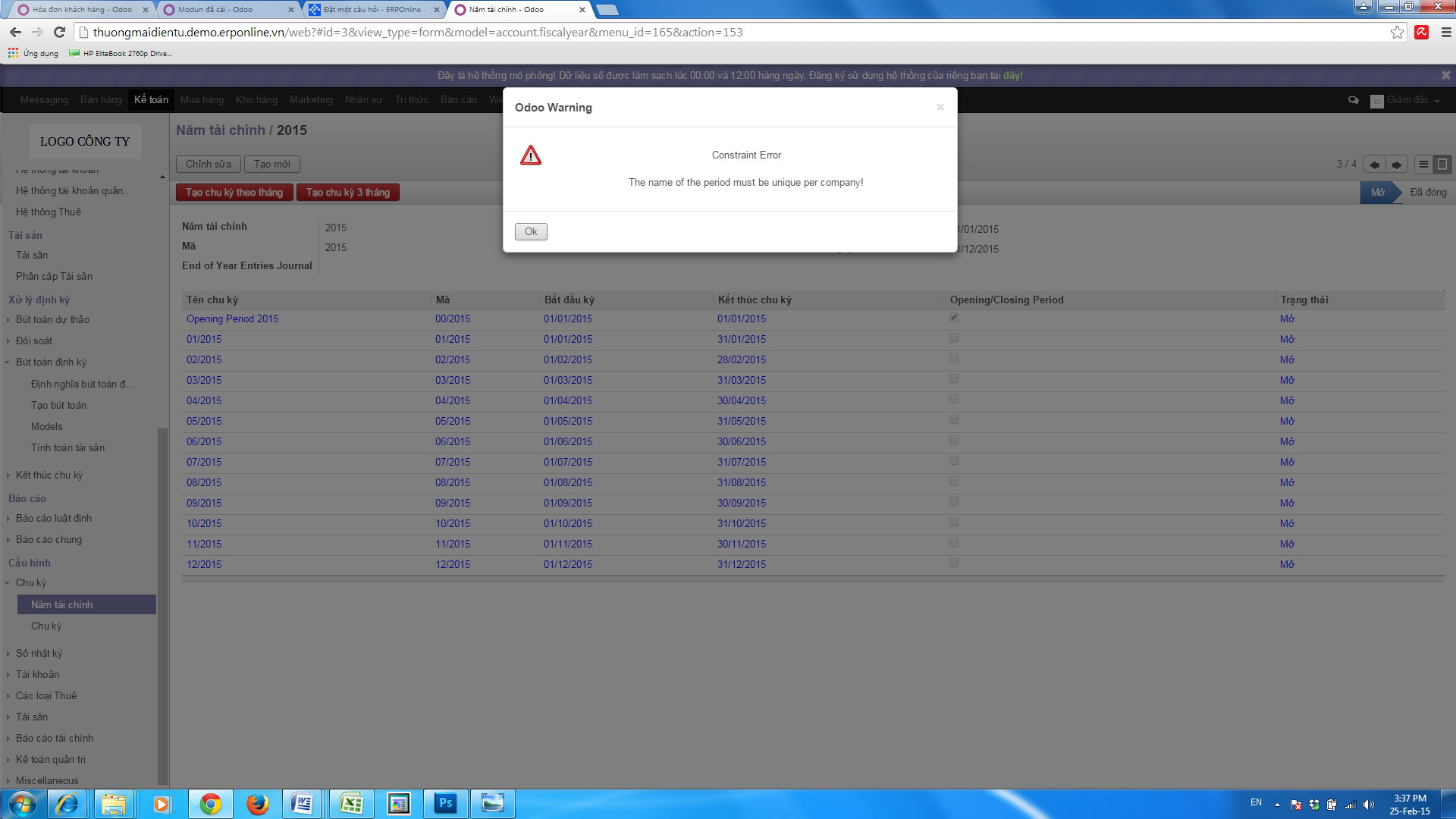Collapse Bút toán định kỳ section
Screen dimensions: 1456x819
pos(51,362)
